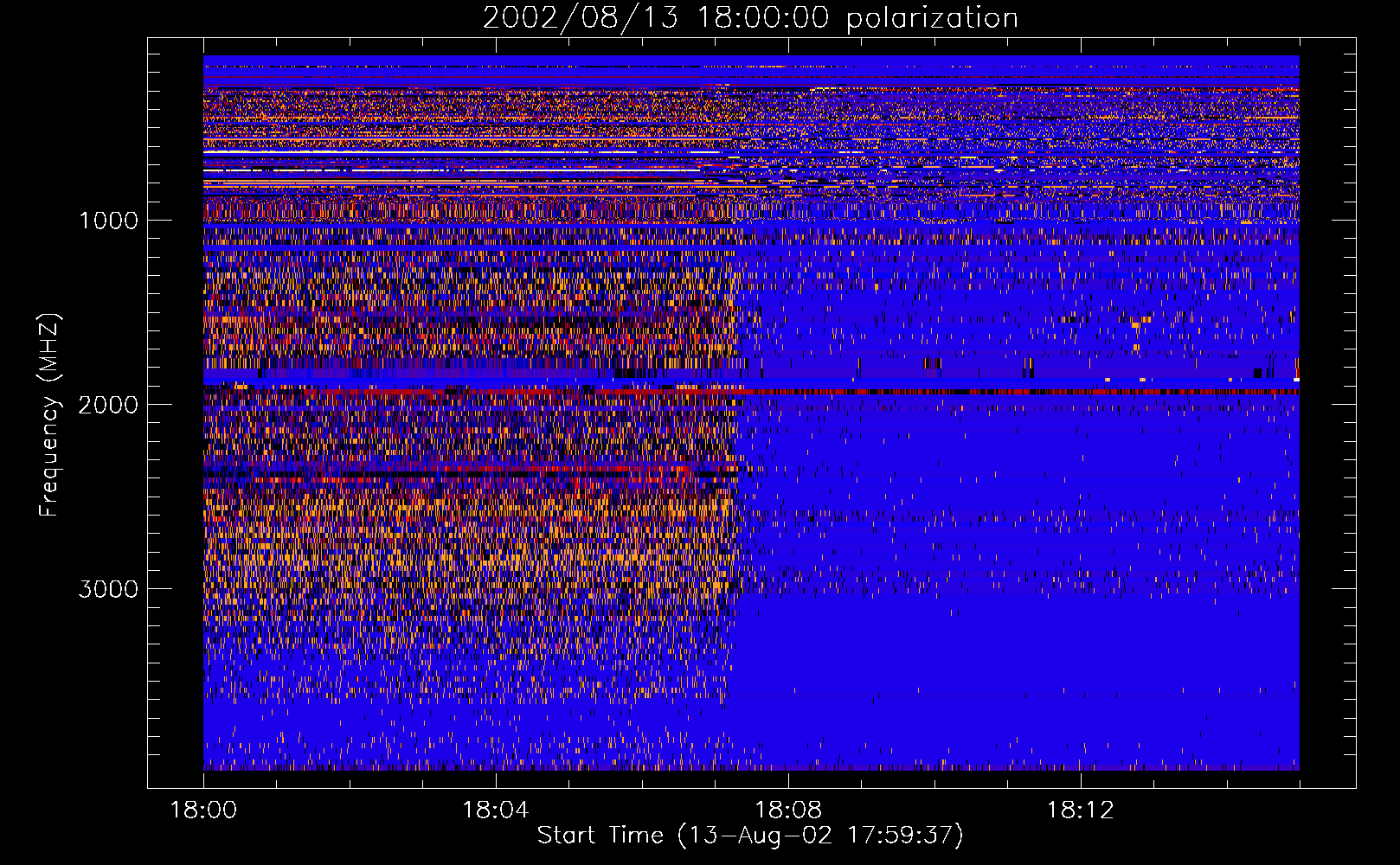Click the 2000 frequency tick label
1400x865 pixels.
point(108,405)
